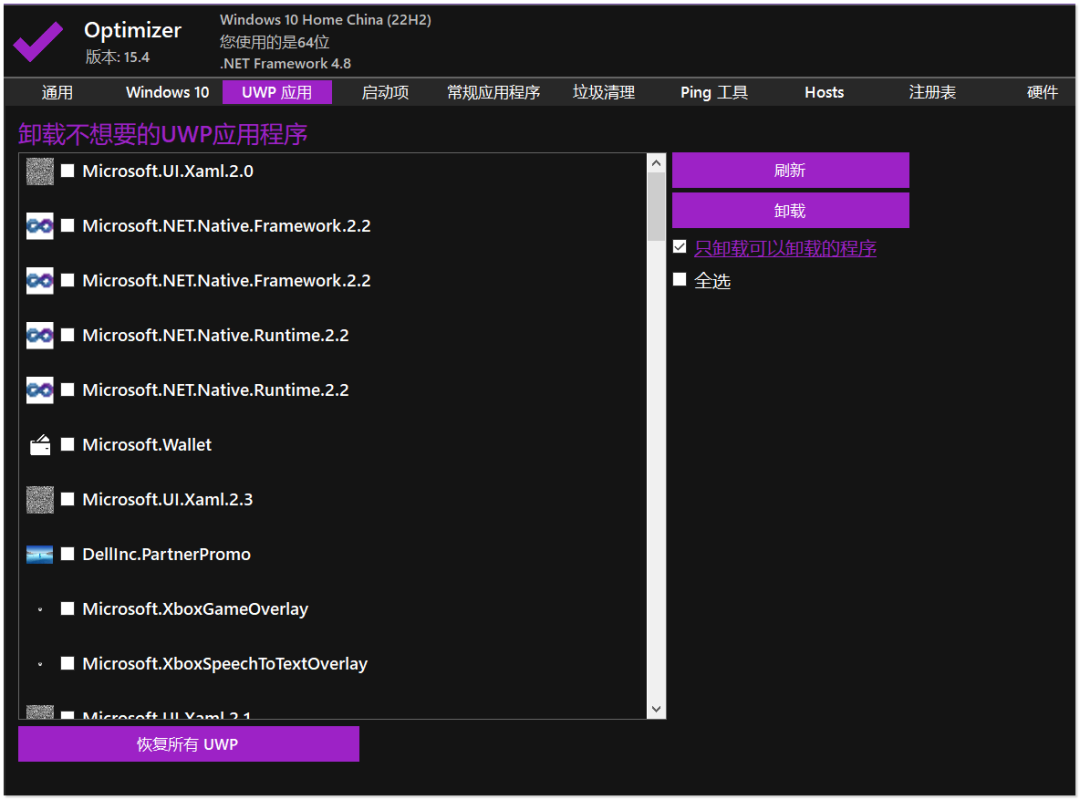Select the Microsoft.XboxSpeechToTextOverlay row text
The width and height of the screenshot is (1080, 800).
click(x=225, y=664)
